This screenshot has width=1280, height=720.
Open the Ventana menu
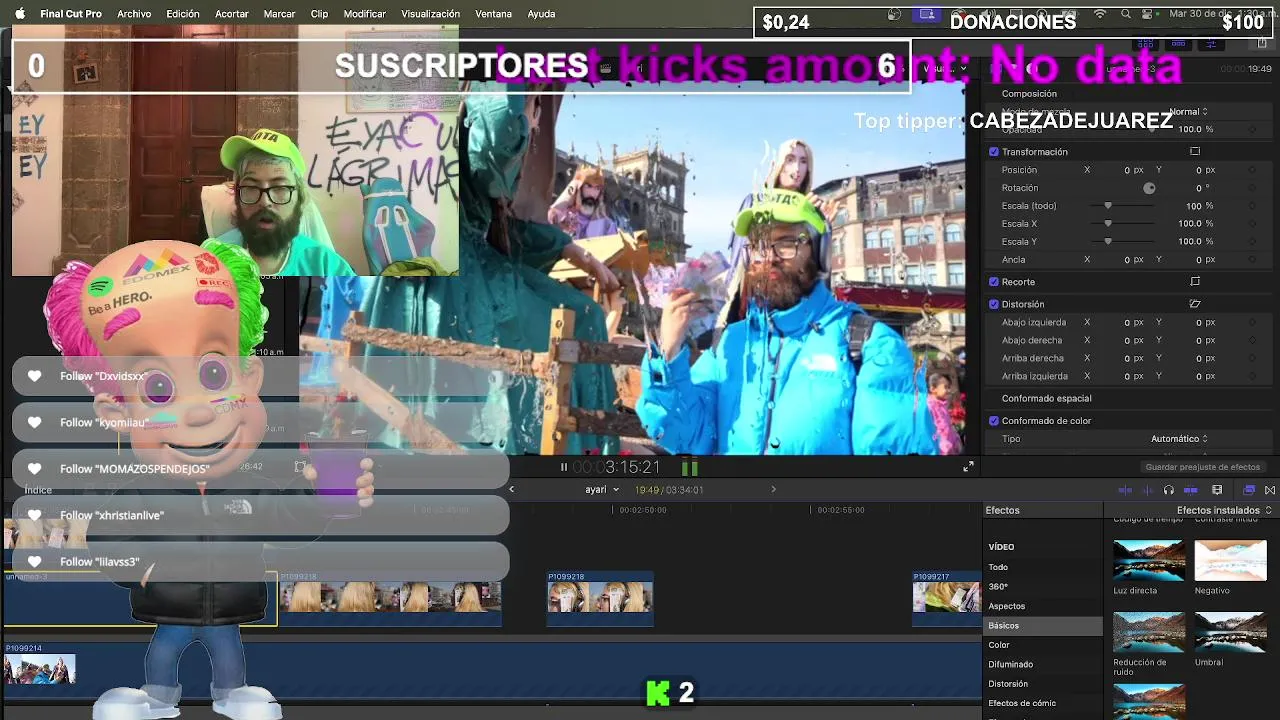[x=493, y=14]
